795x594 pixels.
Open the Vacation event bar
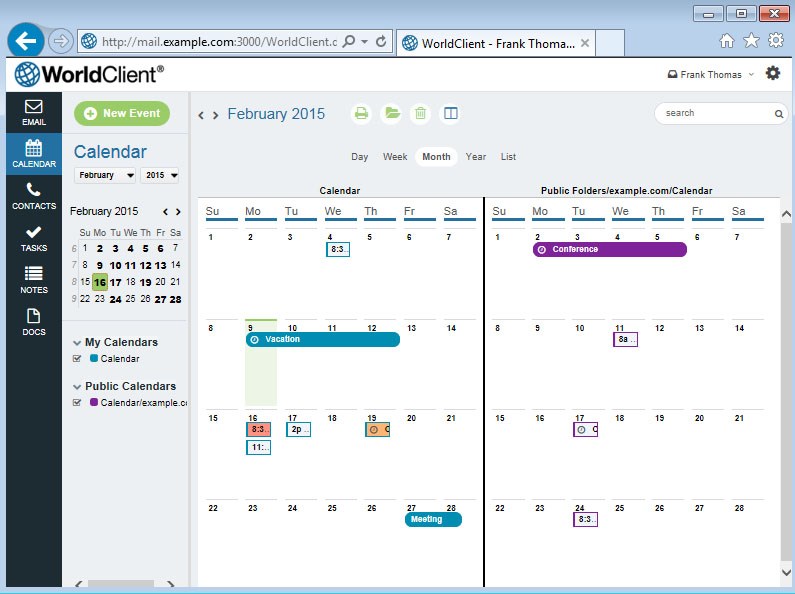click(322, 339)
